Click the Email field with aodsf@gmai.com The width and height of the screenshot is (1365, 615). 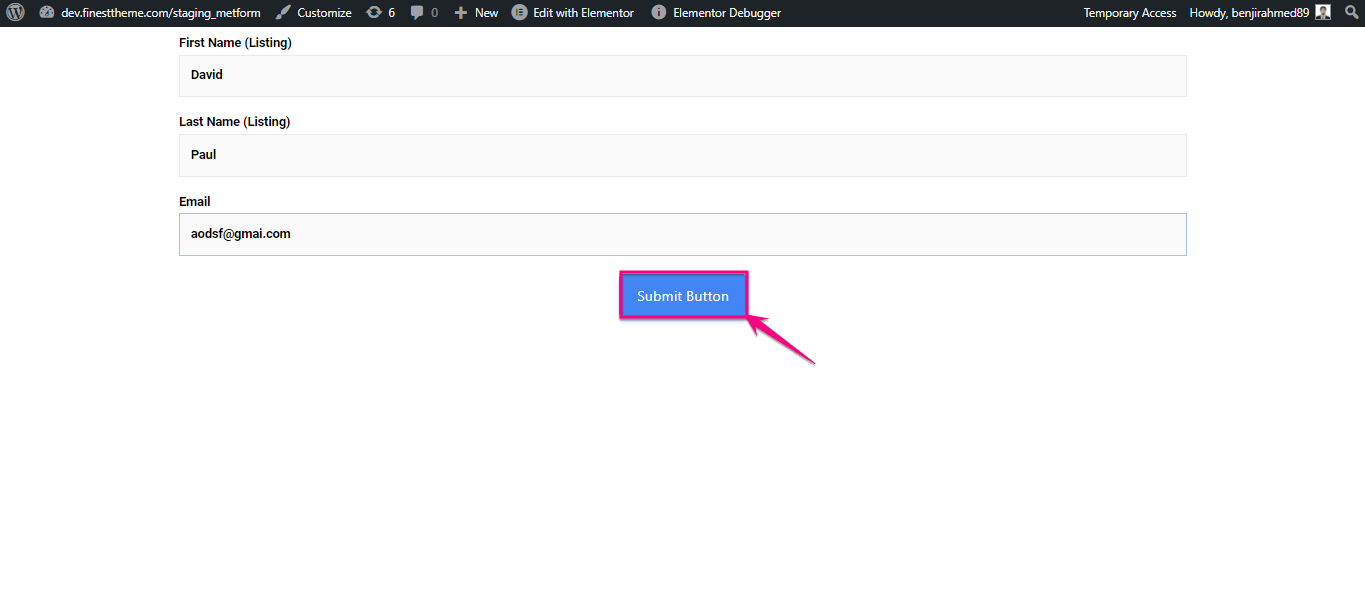click(x=683, y=233)
